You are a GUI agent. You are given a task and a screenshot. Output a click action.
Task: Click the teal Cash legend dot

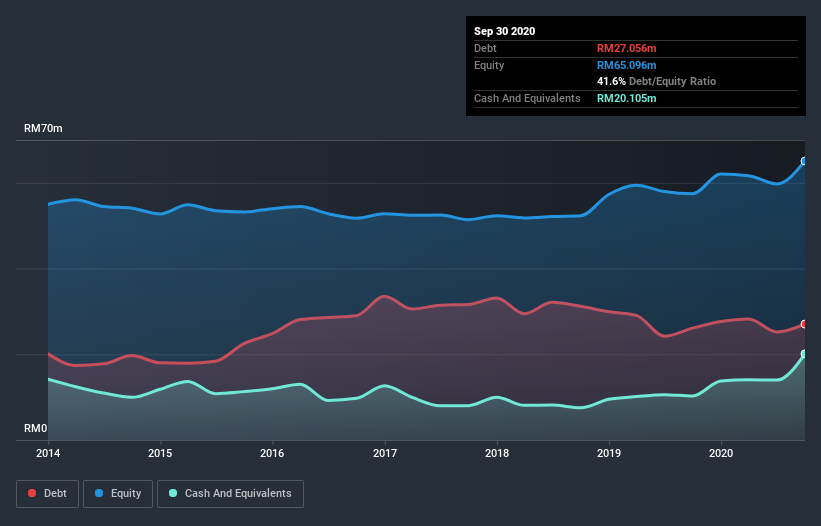[174, 493]
